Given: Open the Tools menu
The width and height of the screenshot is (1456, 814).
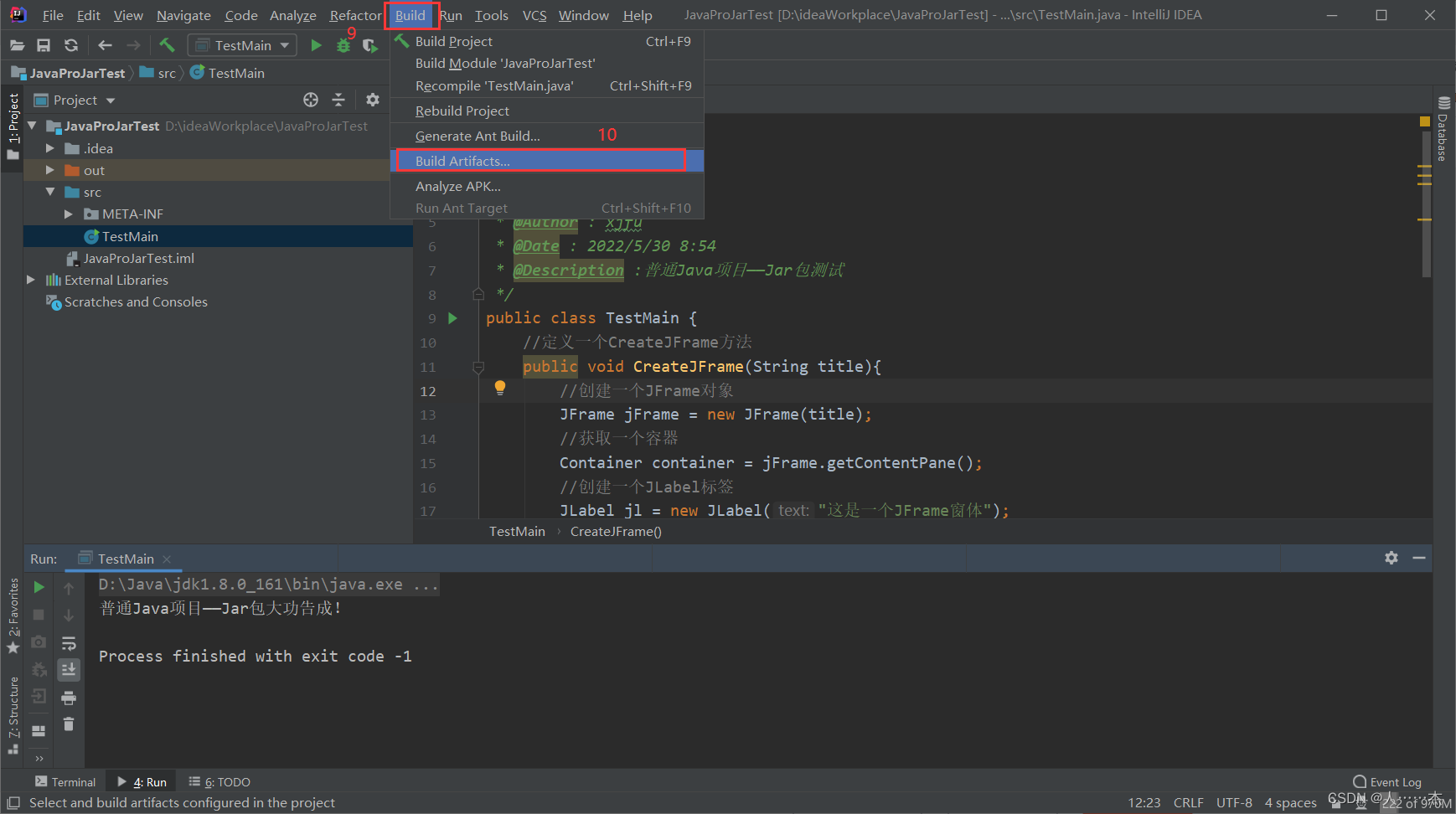Looking at the screenshot, I should click(x=492, y=15).
